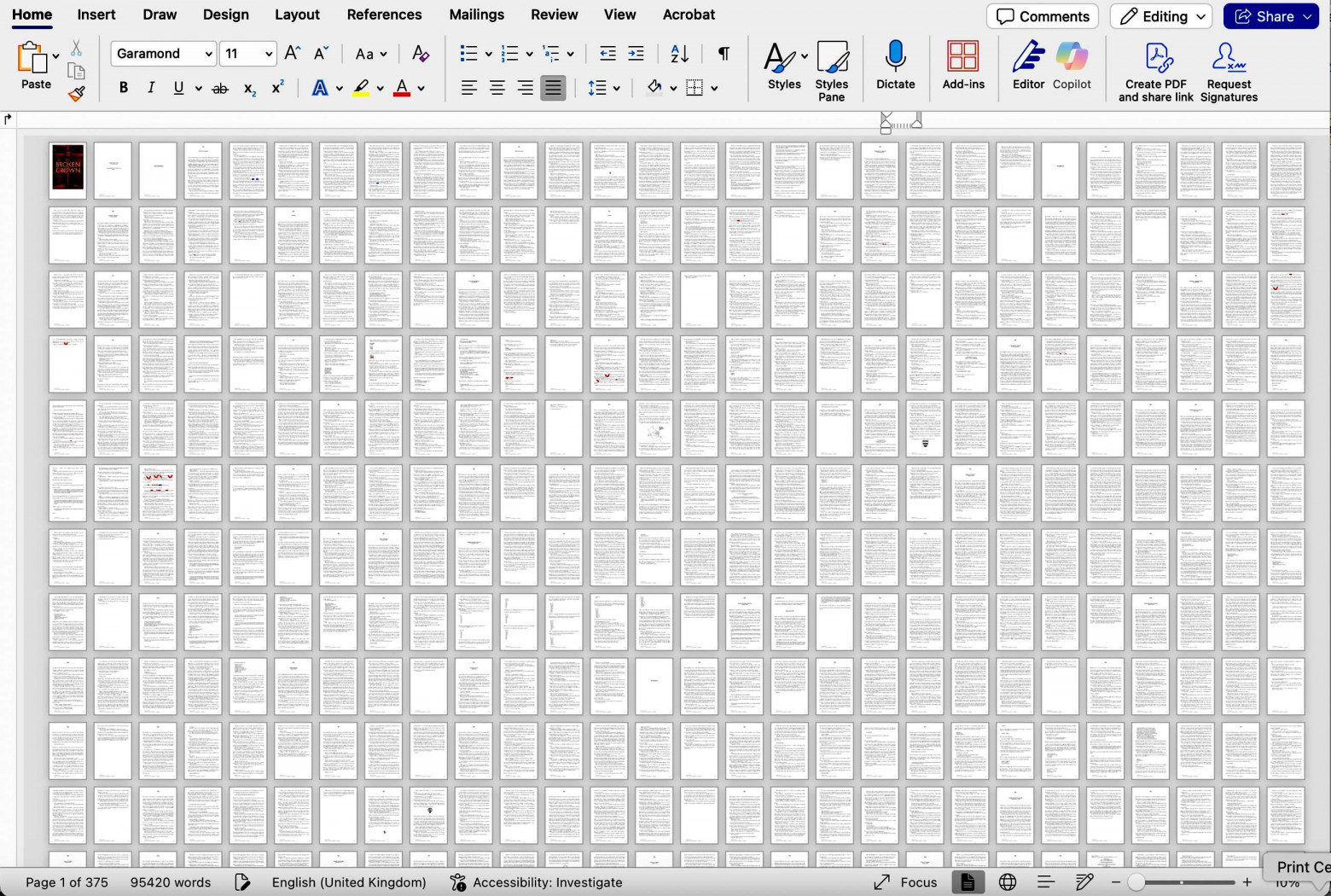1331x896 pixels.
Task: Click the Format Painter brush icon
Action: [x=76, y=94]
